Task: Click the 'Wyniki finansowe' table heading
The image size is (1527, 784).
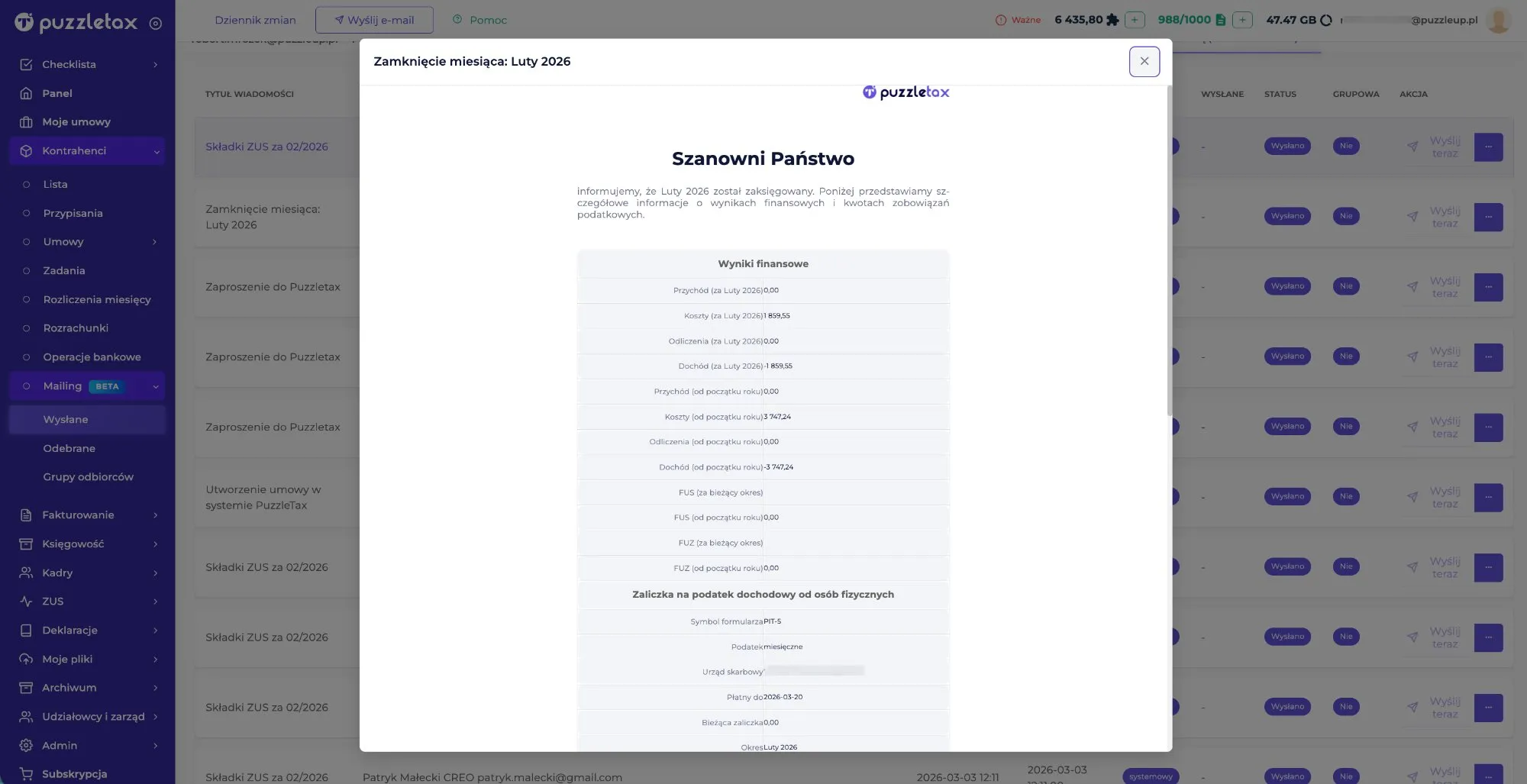Action: [x=763, y=264]
